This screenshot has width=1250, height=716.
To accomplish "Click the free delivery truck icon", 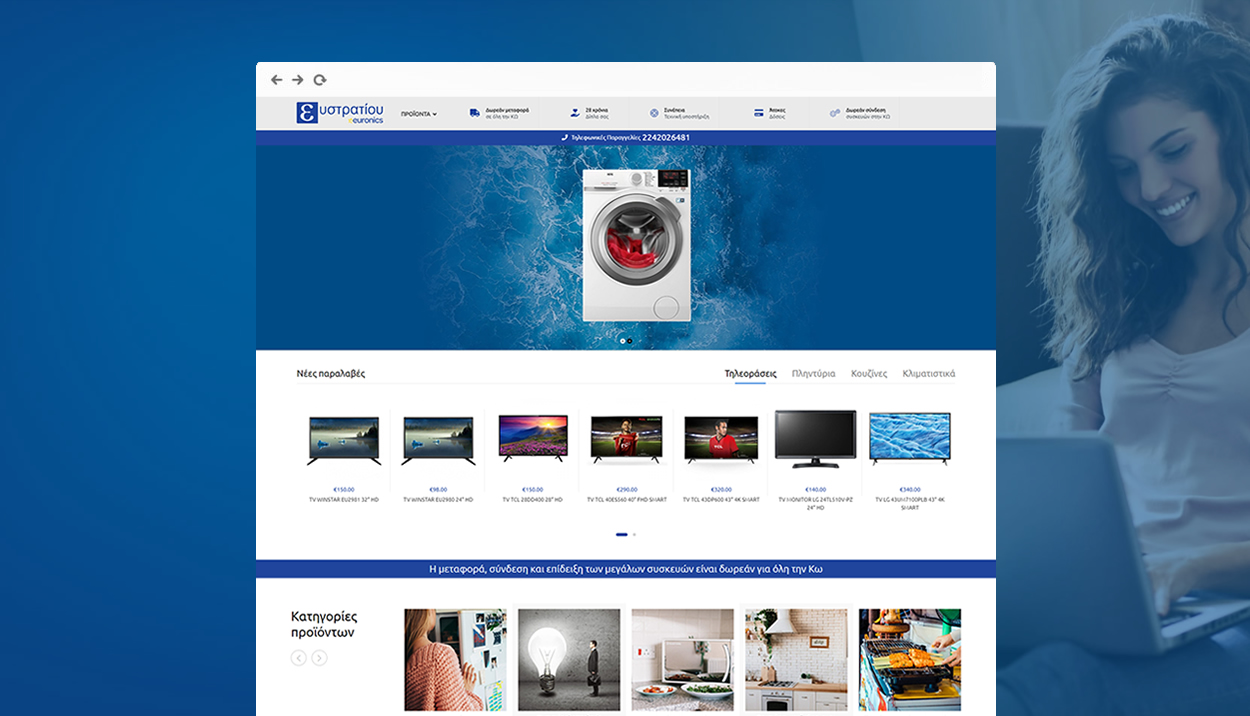I will coord(474,113).
